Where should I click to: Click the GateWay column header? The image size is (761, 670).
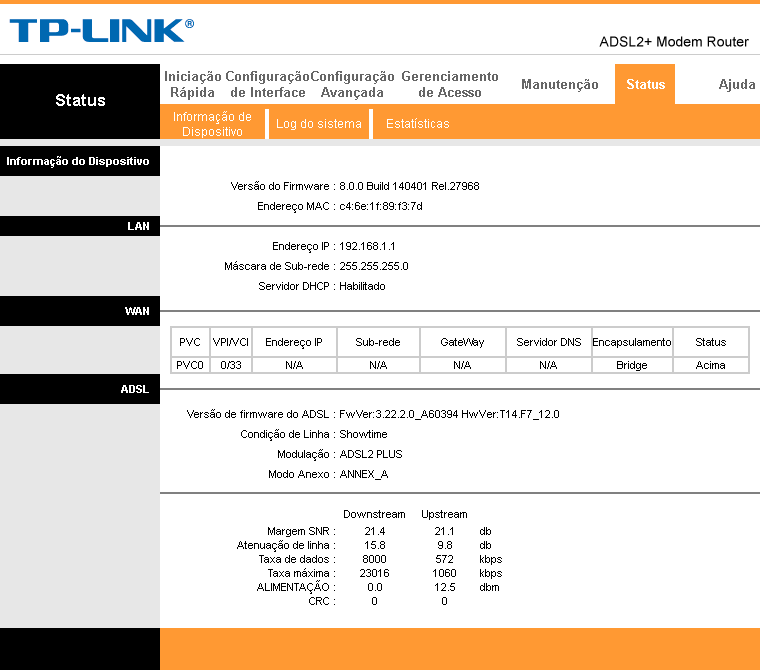click(x=462, y=342)
